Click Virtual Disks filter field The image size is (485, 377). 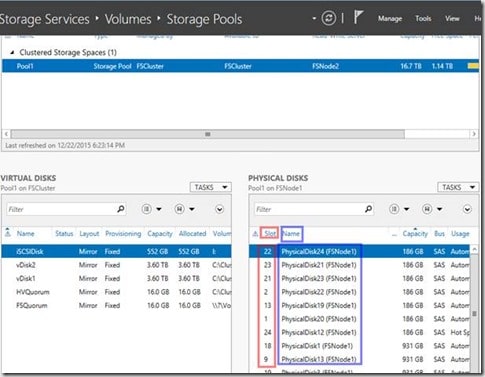click(66, 209)
